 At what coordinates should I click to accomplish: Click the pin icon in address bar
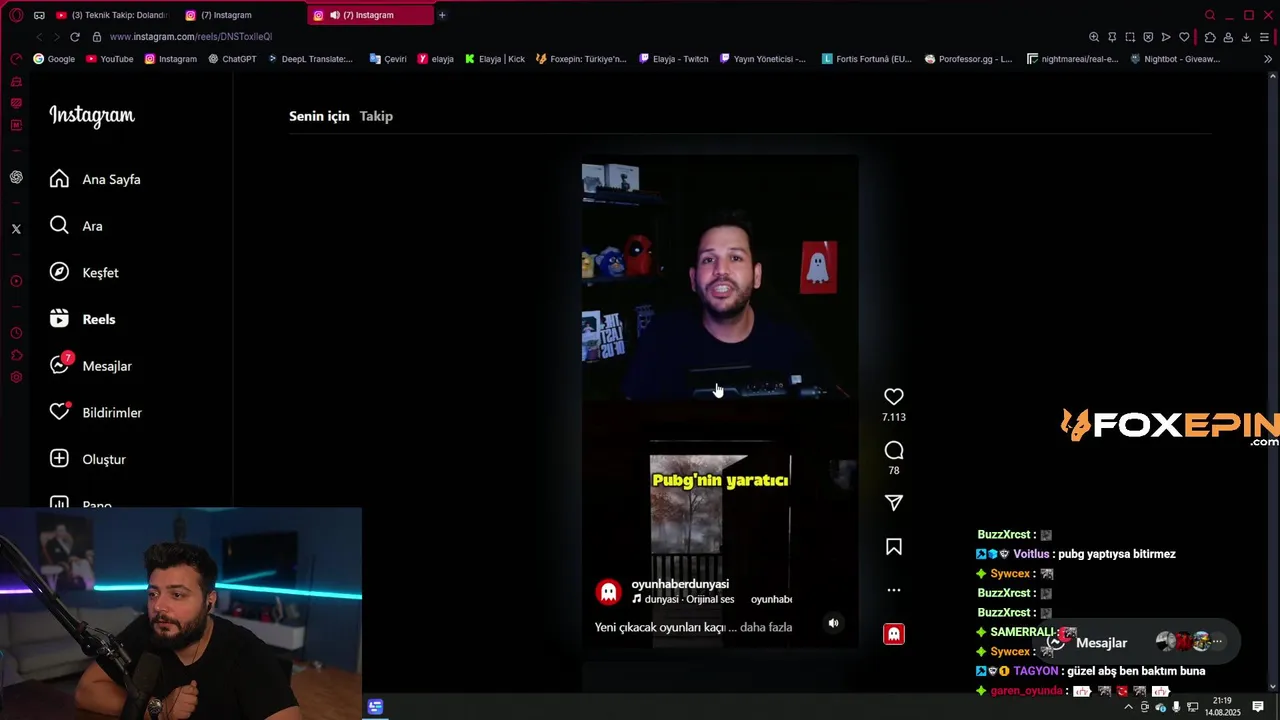[1112, 37]
